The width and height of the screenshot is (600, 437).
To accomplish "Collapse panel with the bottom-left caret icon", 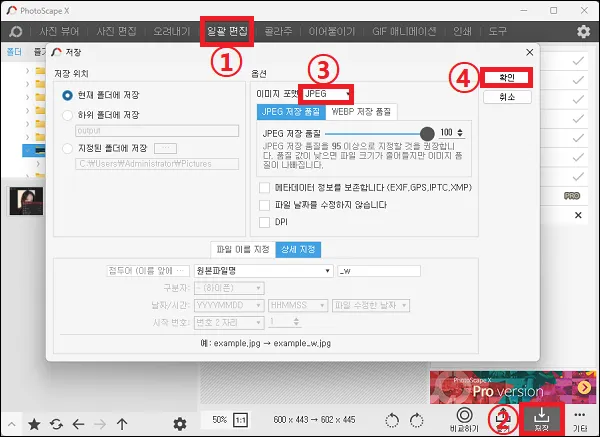I will (11, 424).
